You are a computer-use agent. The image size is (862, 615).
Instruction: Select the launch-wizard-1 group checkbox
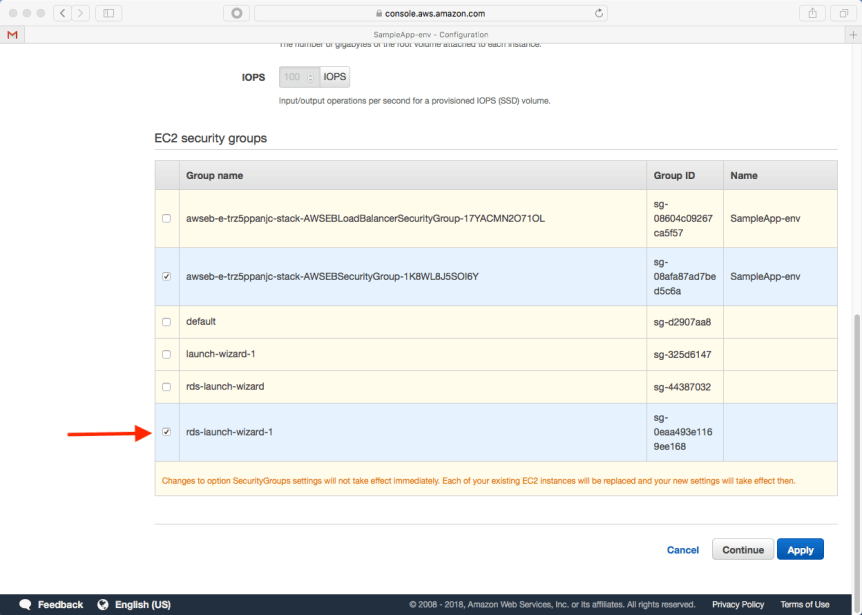click(166, 354)
